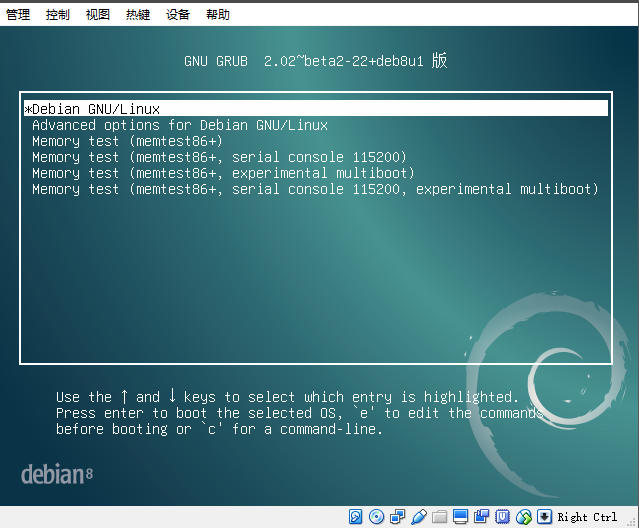This screenshot has height=528, width=639.
Task: Select the Memory test (memtest86+) entry
Action: [x=127, y=141]
